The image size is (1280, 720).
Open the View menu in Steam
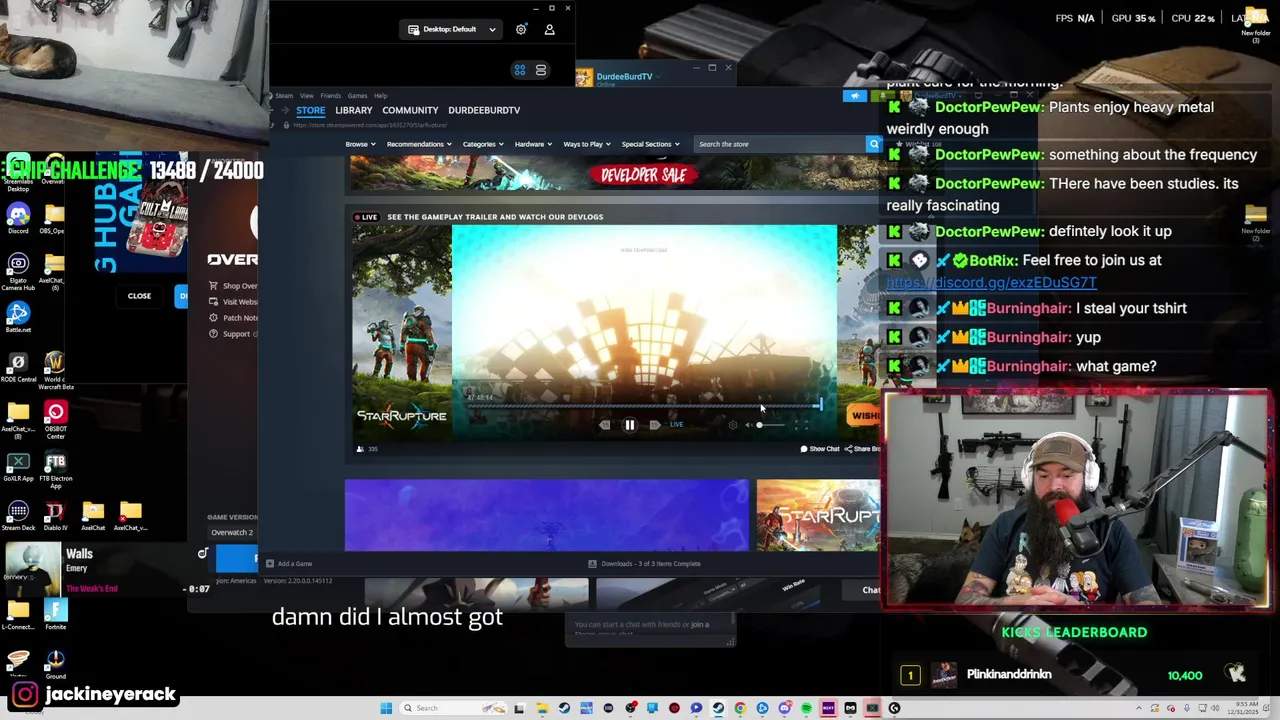click(306, 96)
